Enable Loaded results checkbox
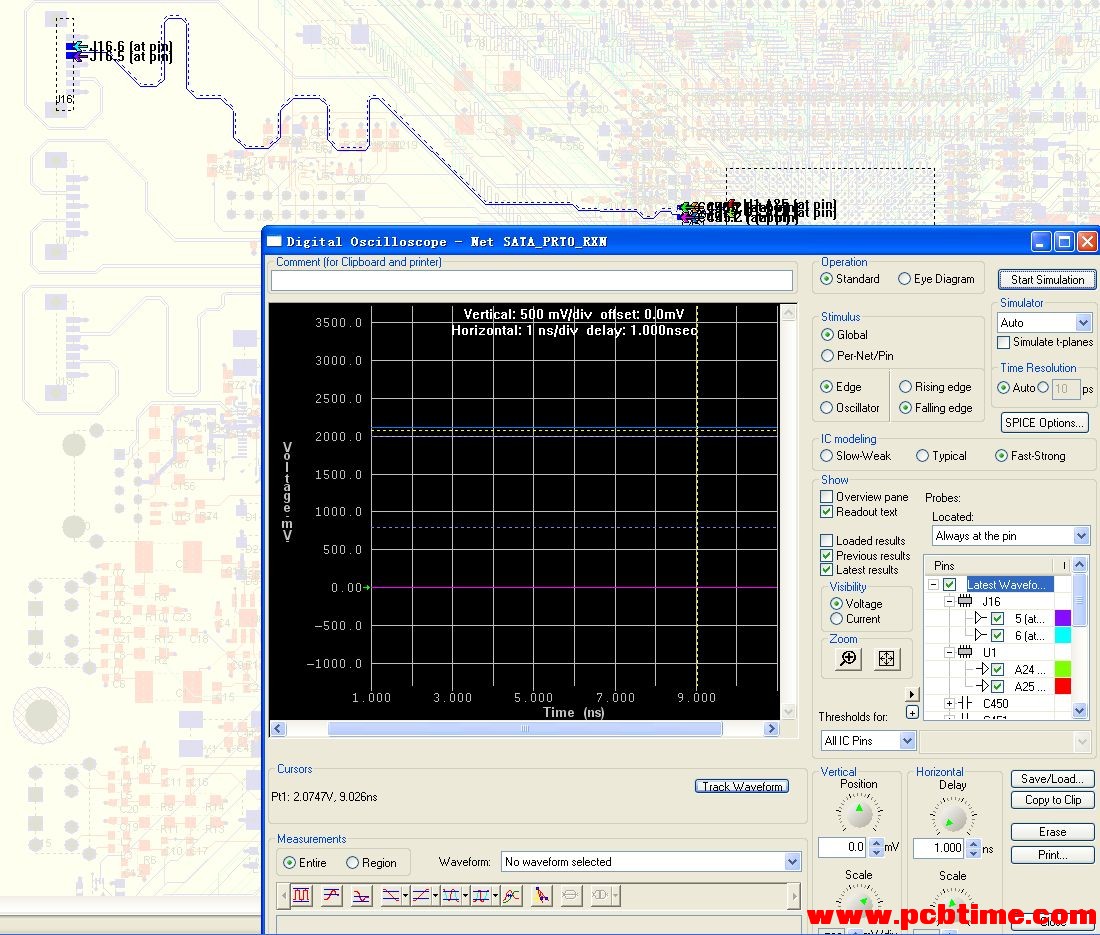The height and width of the screenshot is (935, 1100). pyautogui.click(x=827, y=541)
